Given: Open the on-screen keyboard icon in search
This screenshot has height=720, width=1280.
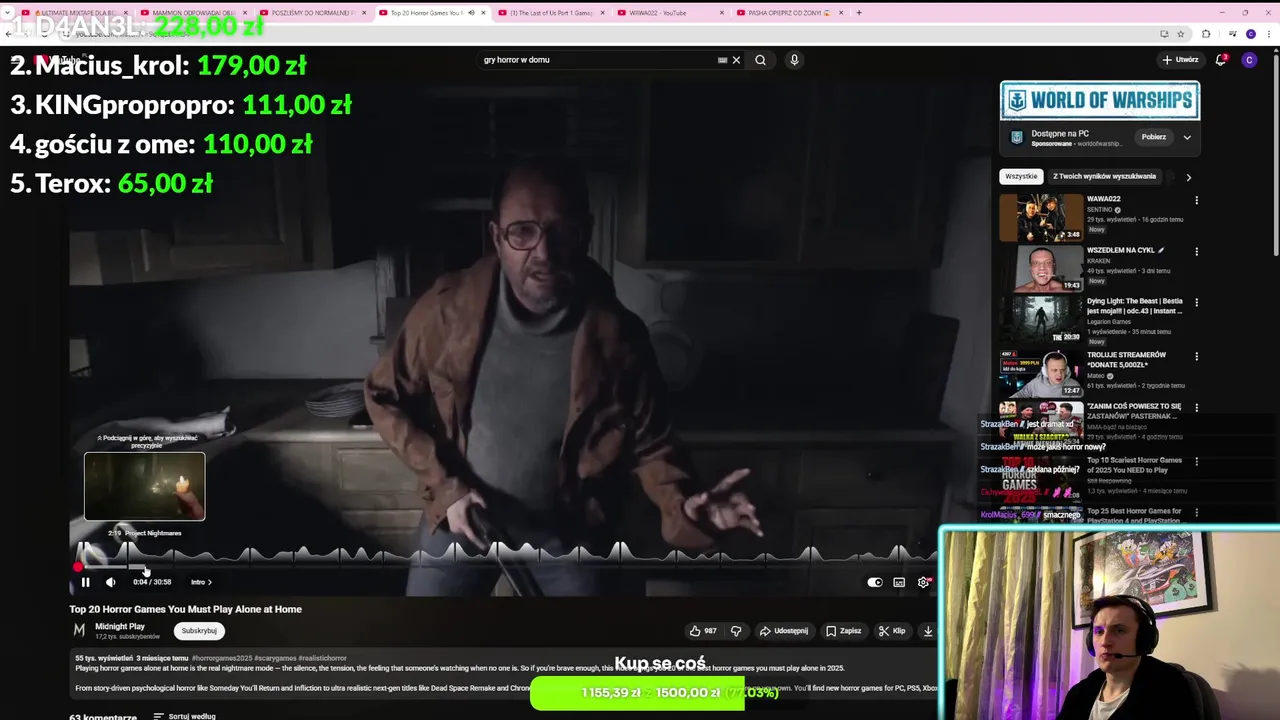Looking at the screenshot, I should tap(722, 60).
